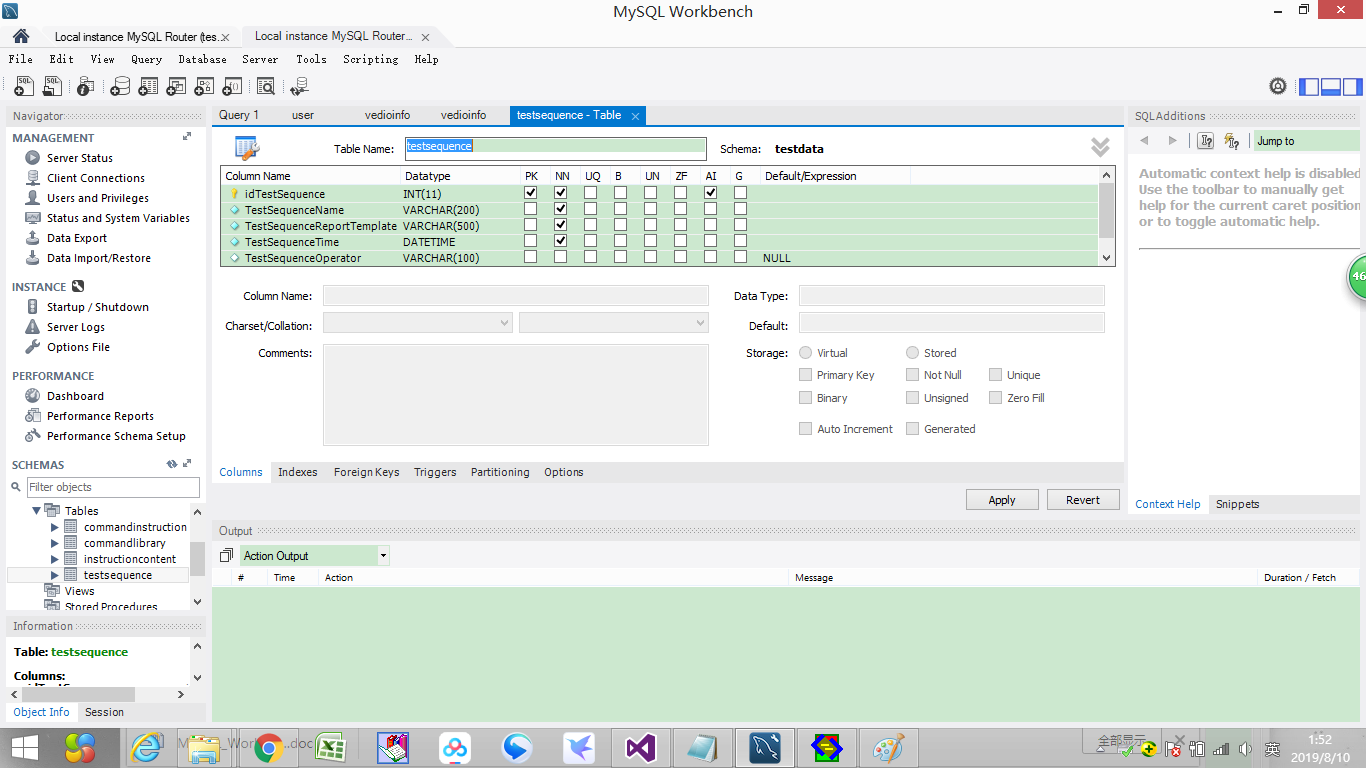Go forward in context help

(1173, 141)
